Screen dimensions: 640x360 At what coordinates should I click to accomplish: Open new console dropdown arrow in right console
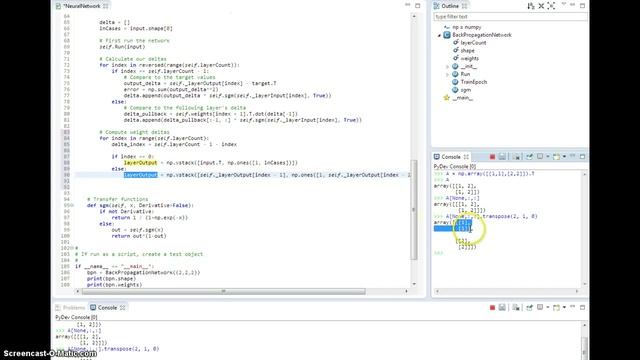point(564,157)
